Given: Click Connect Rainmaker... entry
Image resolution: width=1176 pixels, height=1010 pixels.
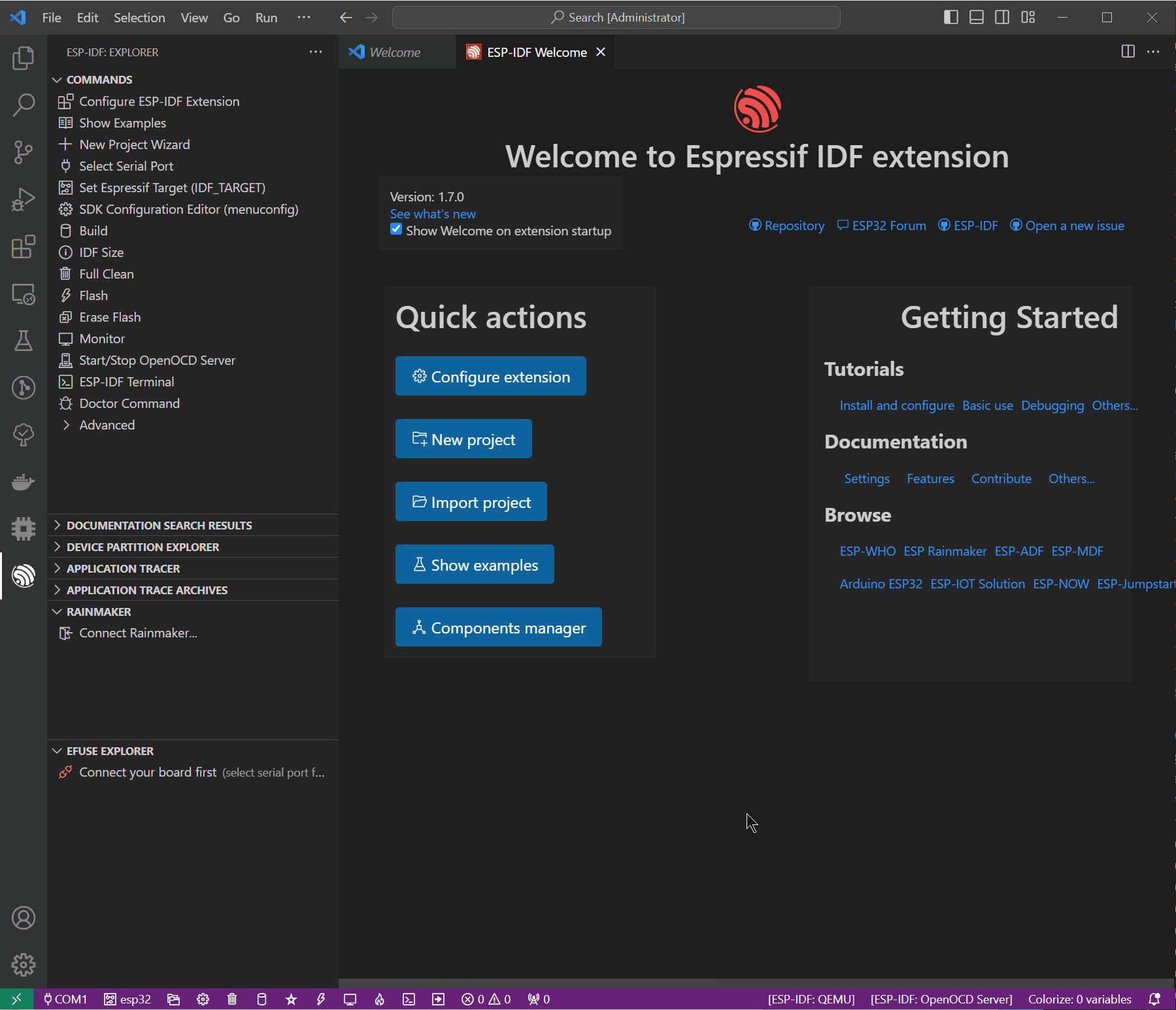Looking at the screenshot, I should pos(193,633).
